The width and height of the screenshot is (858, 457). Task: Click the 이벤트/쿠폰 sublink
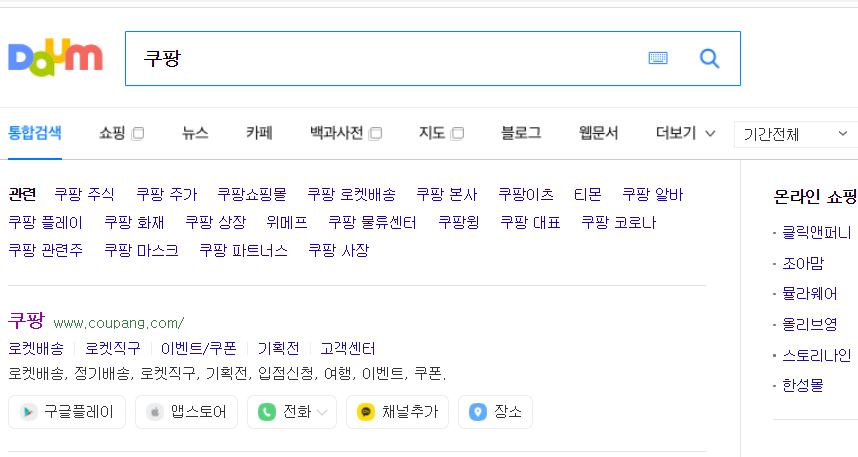(199, 349)
